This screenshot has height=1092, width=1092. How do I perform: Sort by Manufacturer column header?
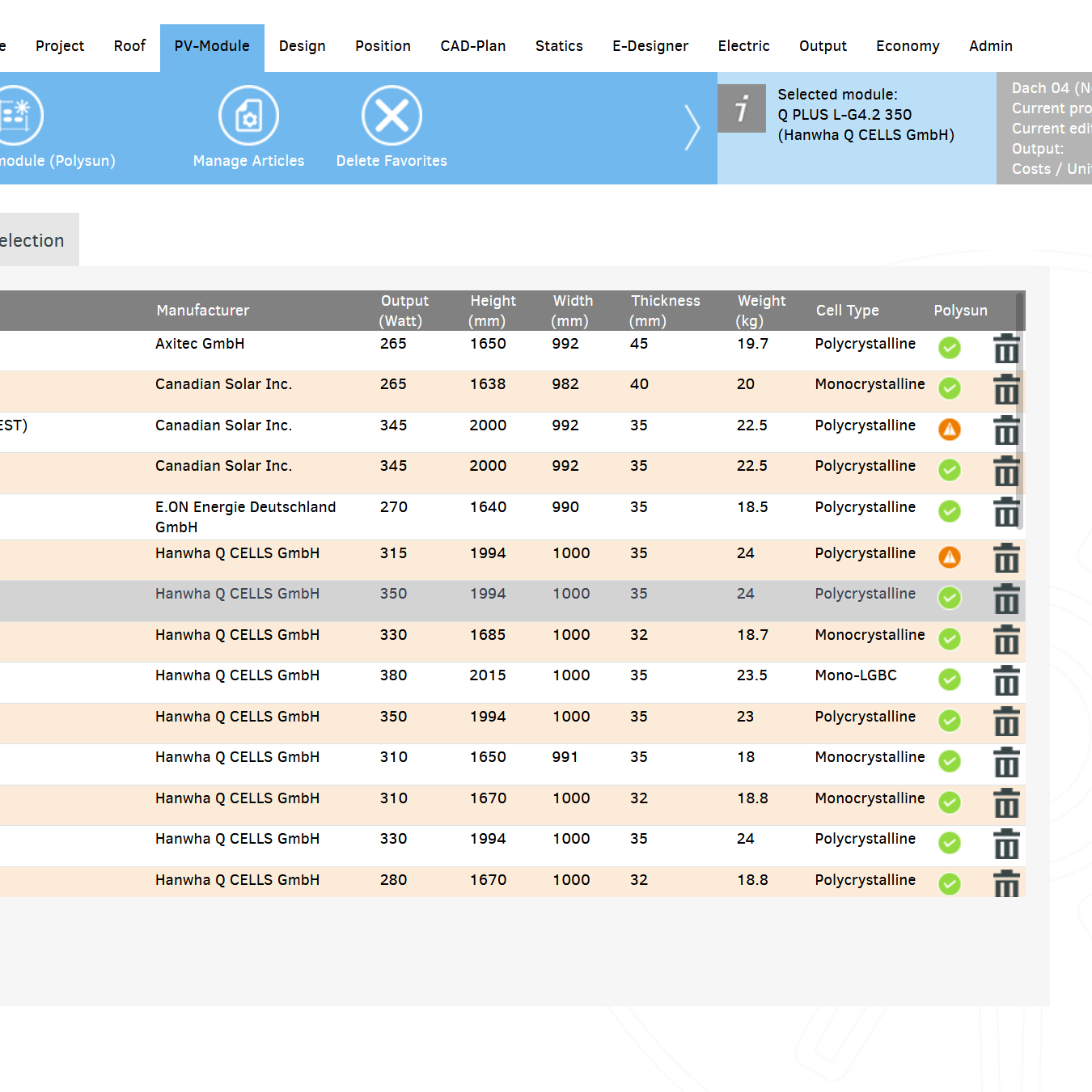203,311
